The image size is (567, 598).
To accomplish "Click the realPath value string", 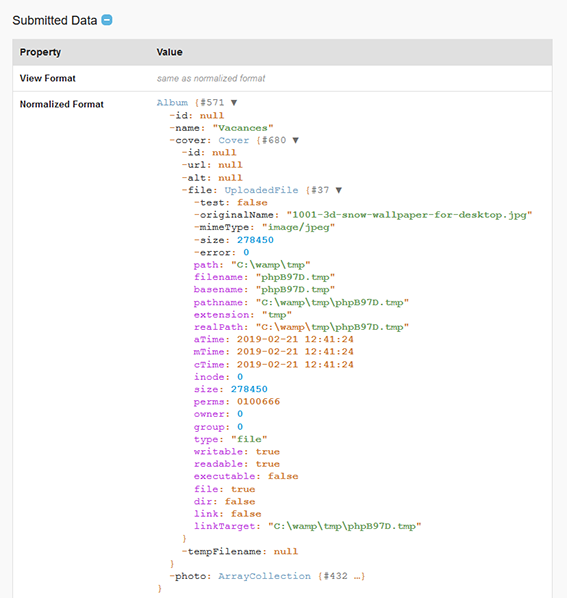I will 332,327.
